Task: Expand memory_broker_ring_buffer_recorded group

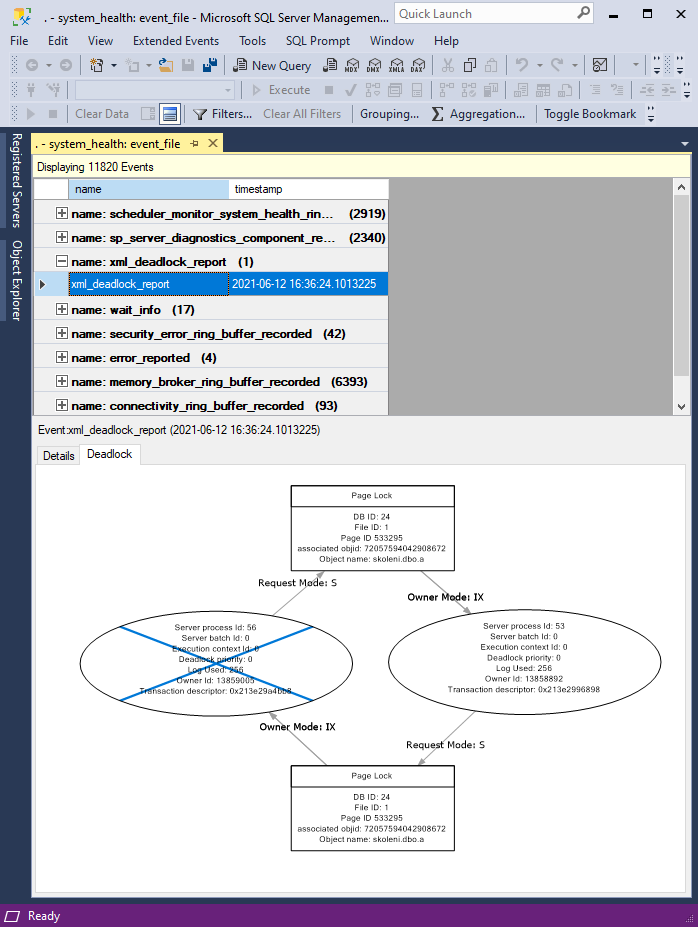Action: (61, 381)
